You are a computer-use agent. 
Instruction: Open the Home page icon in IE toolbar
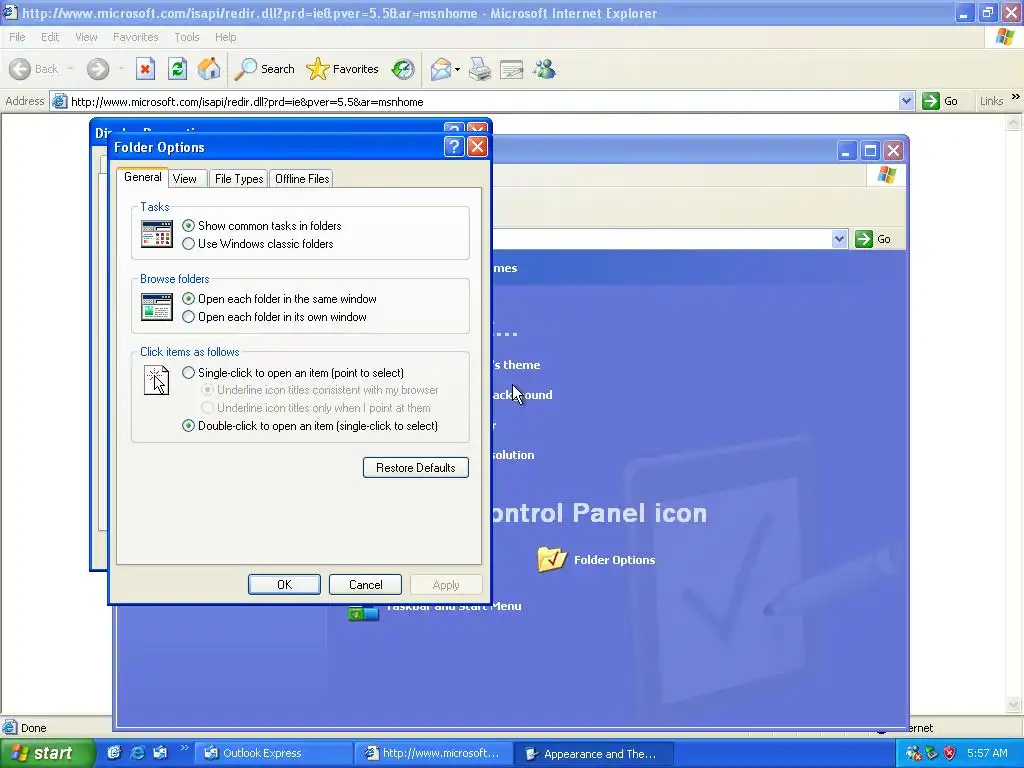209,69
